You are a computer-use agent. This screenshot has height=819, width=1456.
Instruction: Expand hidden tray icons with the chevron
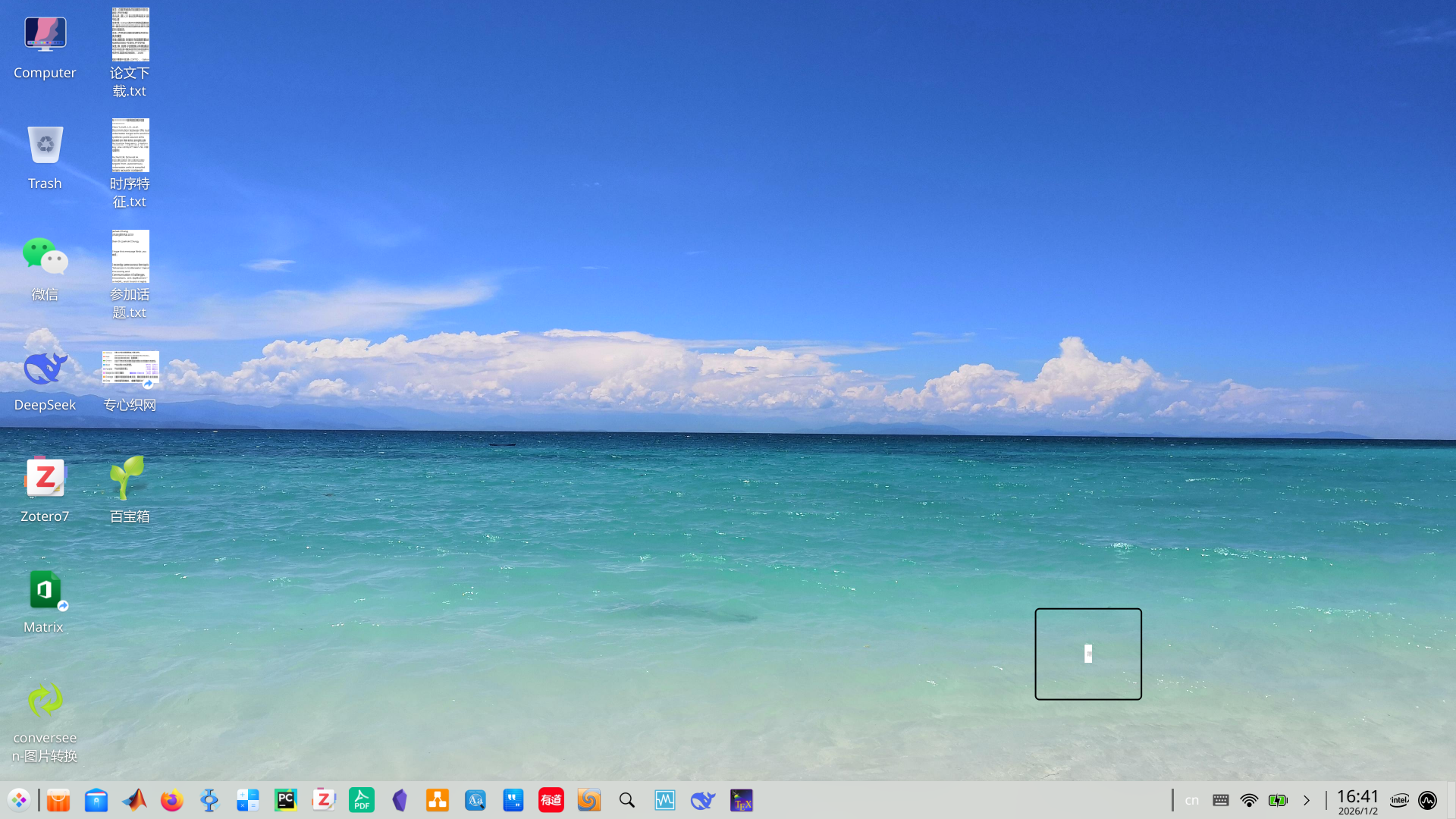(x=1307, y=800)
